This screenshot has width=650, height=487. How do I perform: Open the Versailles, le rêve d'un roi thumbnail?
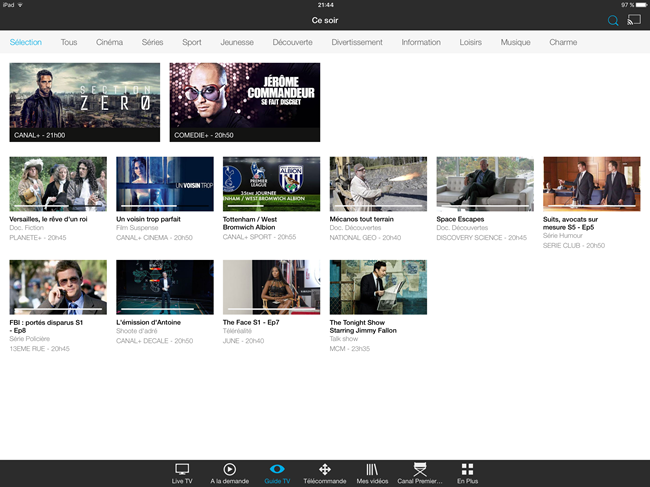click(58, 184)
